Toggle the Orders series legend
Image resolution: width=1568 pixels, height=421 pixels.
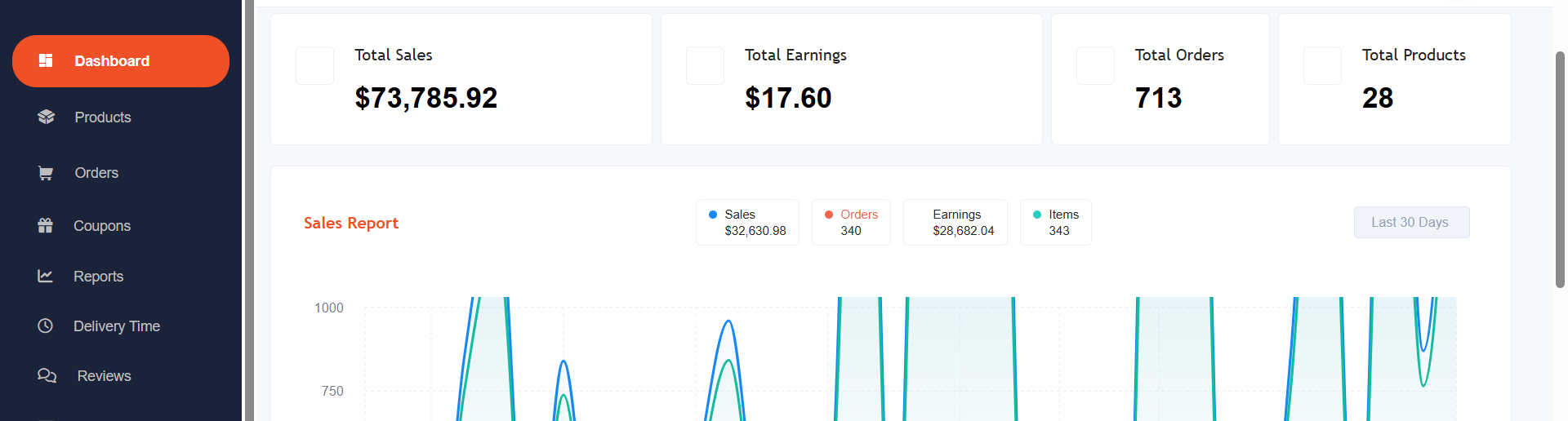pyautogui.click(x=851, y=222)
